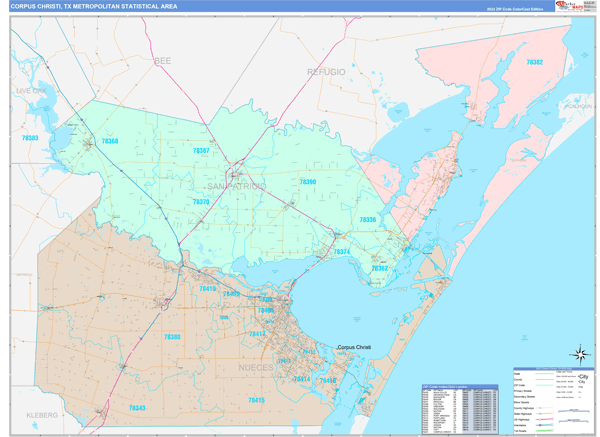
Task: Click the REFUGIO county label
Action: (326, 72)
